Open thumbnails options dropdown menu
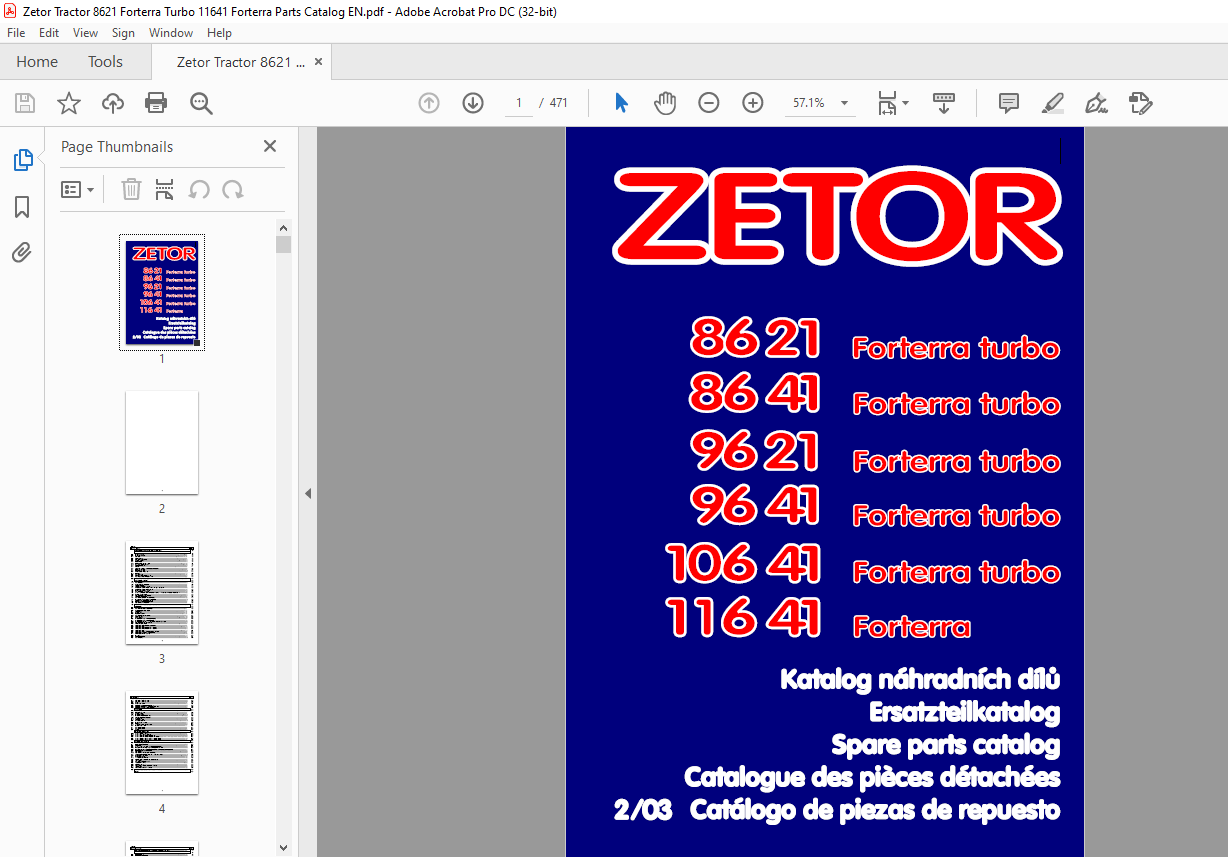Viewport: 1228px width, 857px height. point(77,189)
